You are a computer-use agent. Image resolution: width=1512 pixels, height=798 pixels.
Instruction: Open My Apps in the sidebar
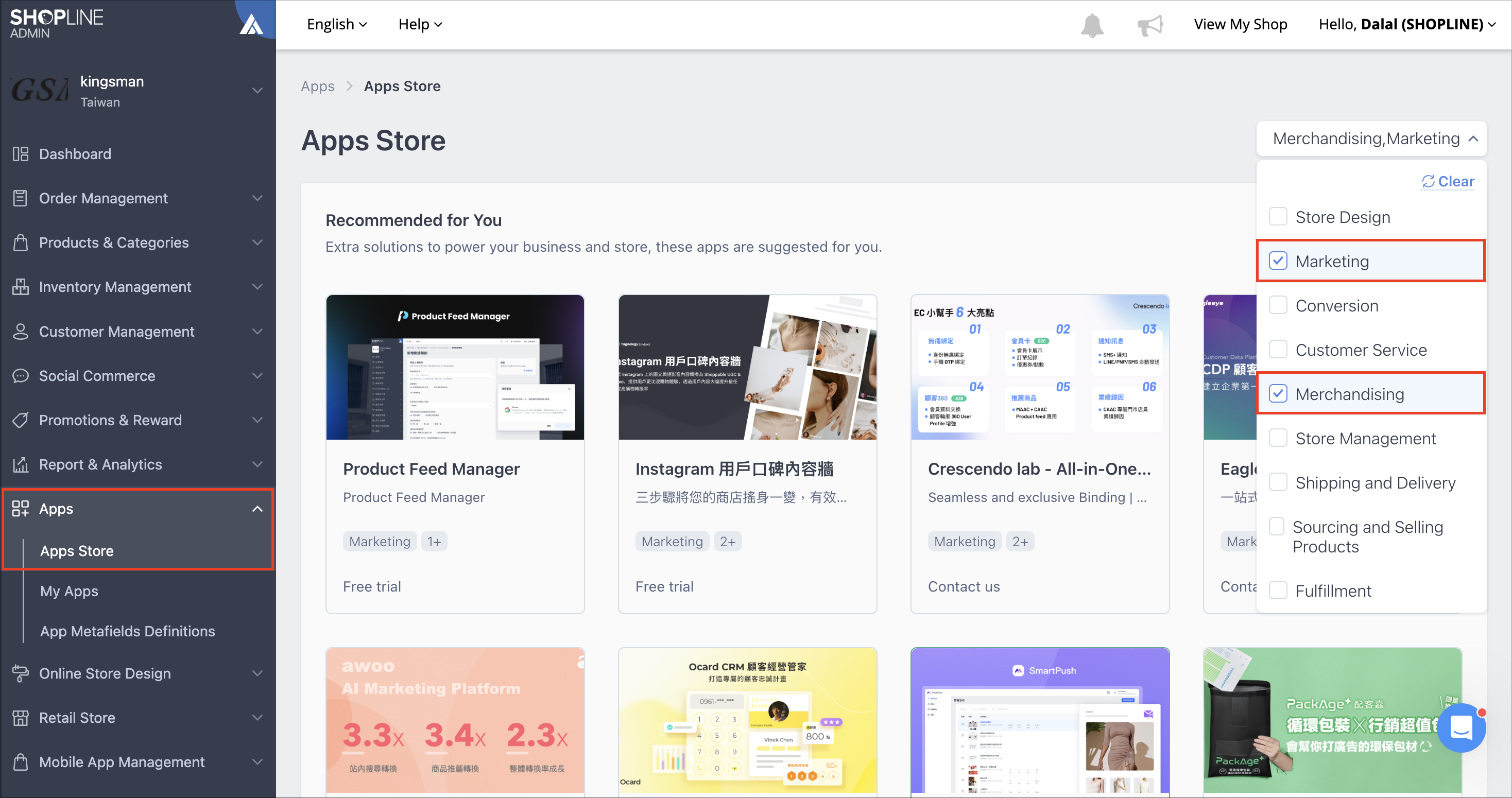(69, 591)
